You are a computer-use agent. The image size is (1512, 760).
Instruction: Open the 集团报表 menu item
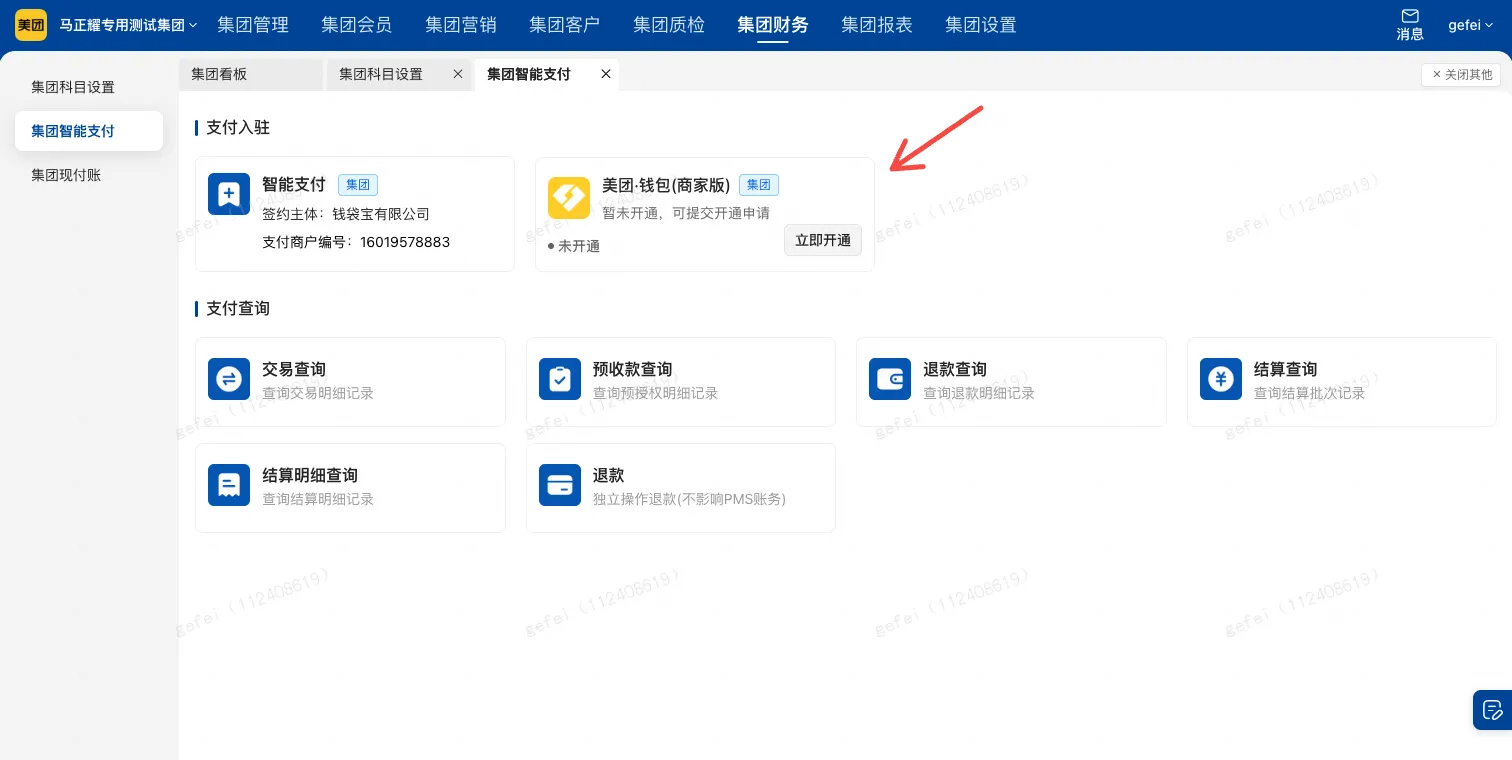(877, 25)
